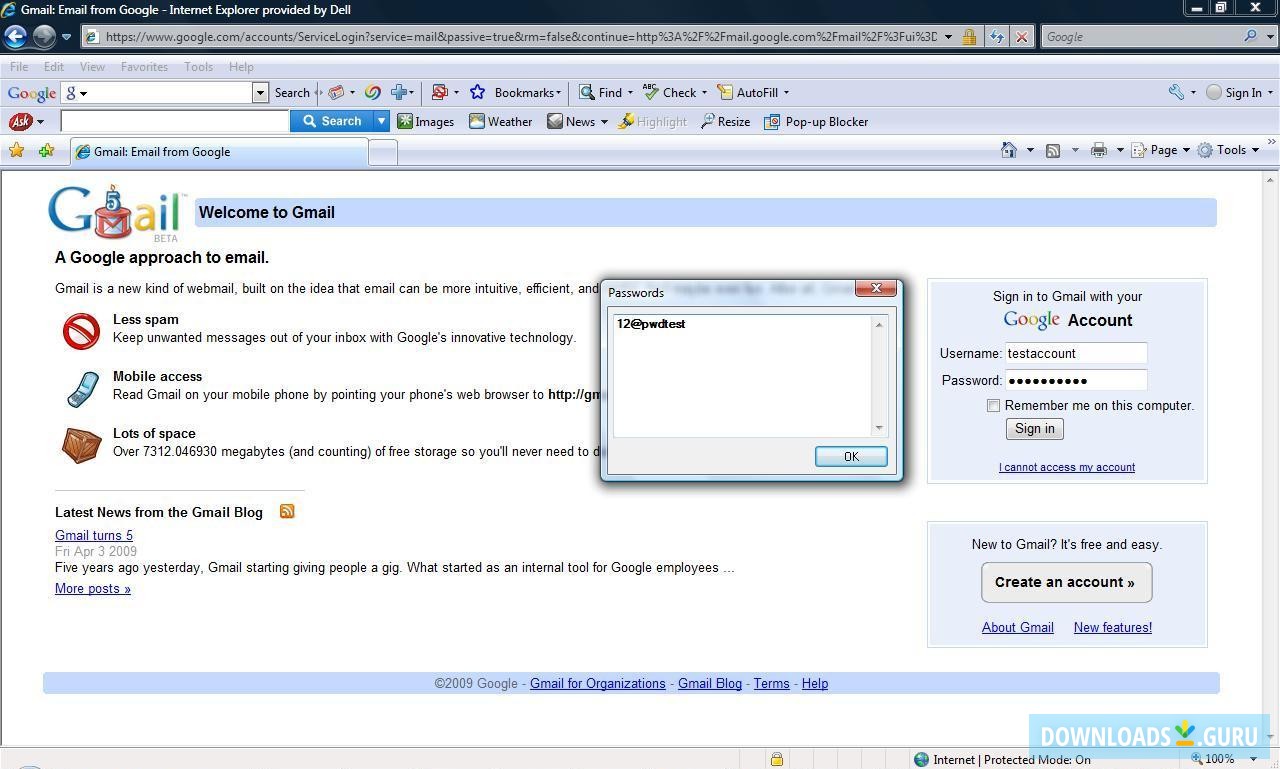Open the I cannot access my account link
This screenshot has height=769, width=1280.
pyautogui.click(x=1066, y=467)
